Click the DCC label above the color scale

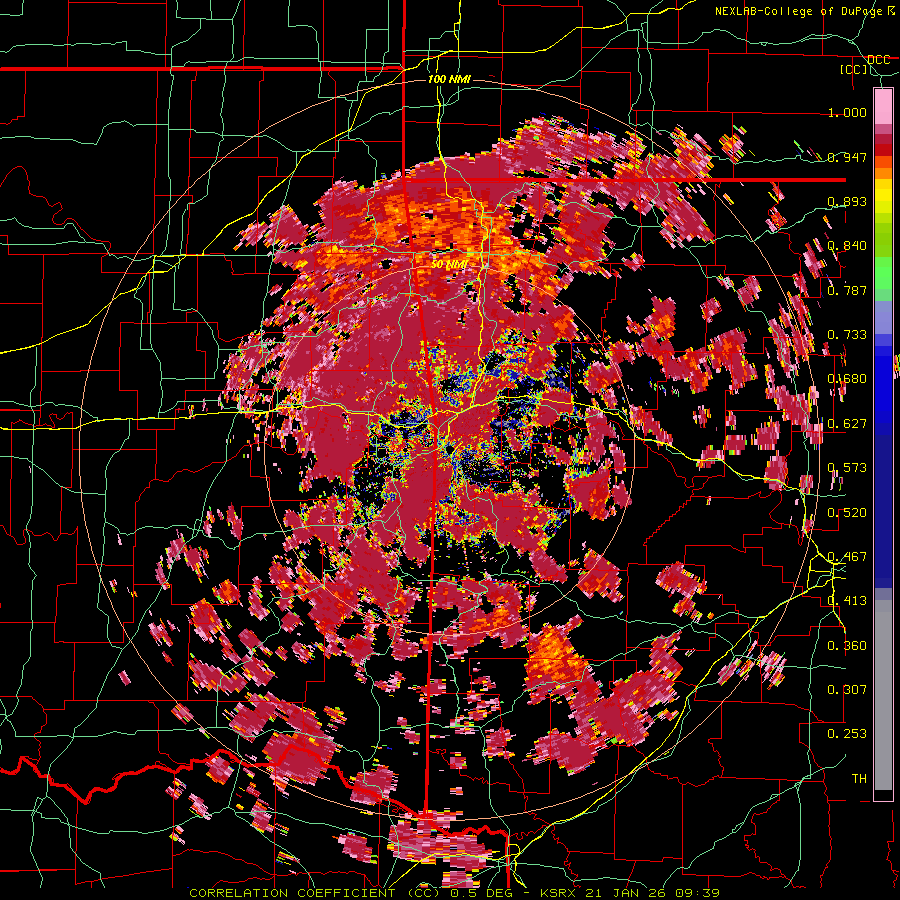tap(878, 60)
